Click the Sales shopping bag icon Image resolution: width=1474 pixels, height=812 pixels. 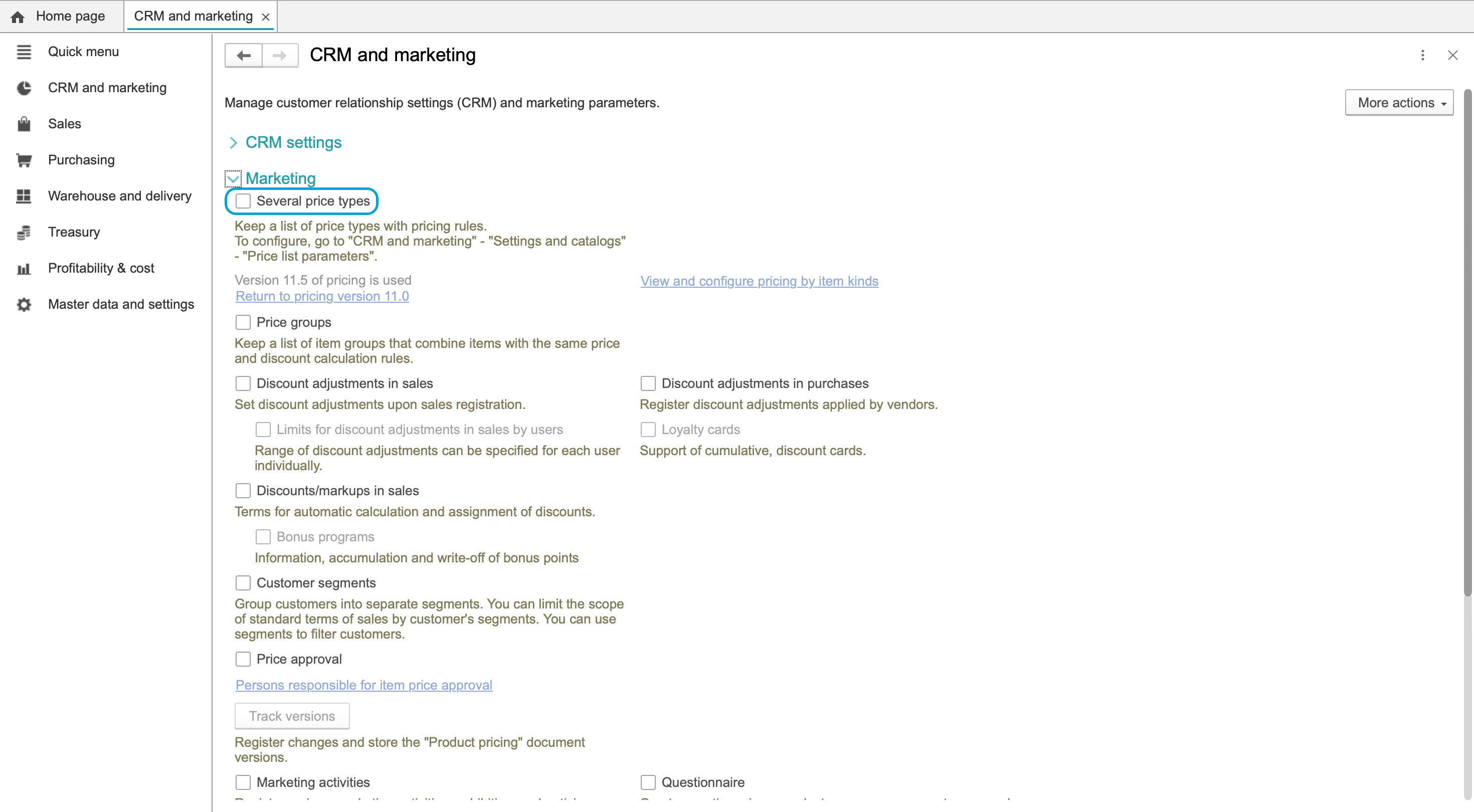24,124
